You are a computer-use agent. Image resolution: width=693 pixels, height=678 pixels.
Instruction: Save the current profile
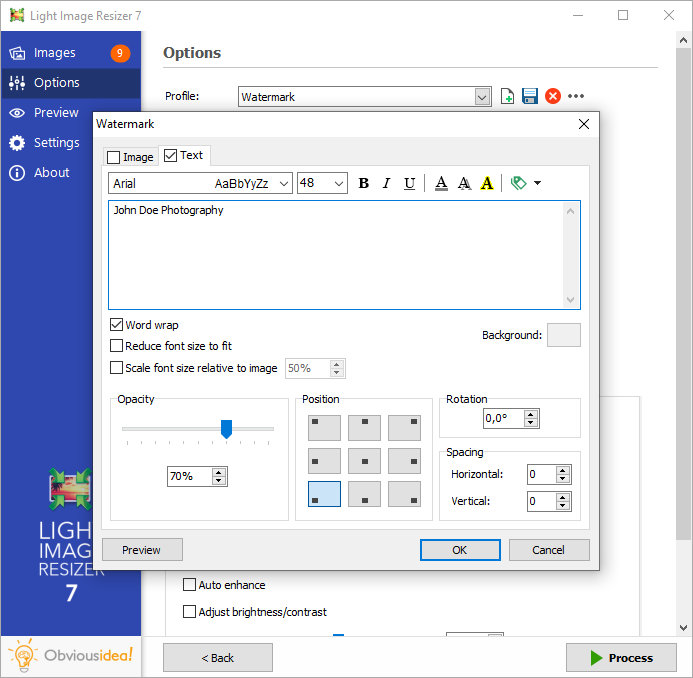[530, 96]
